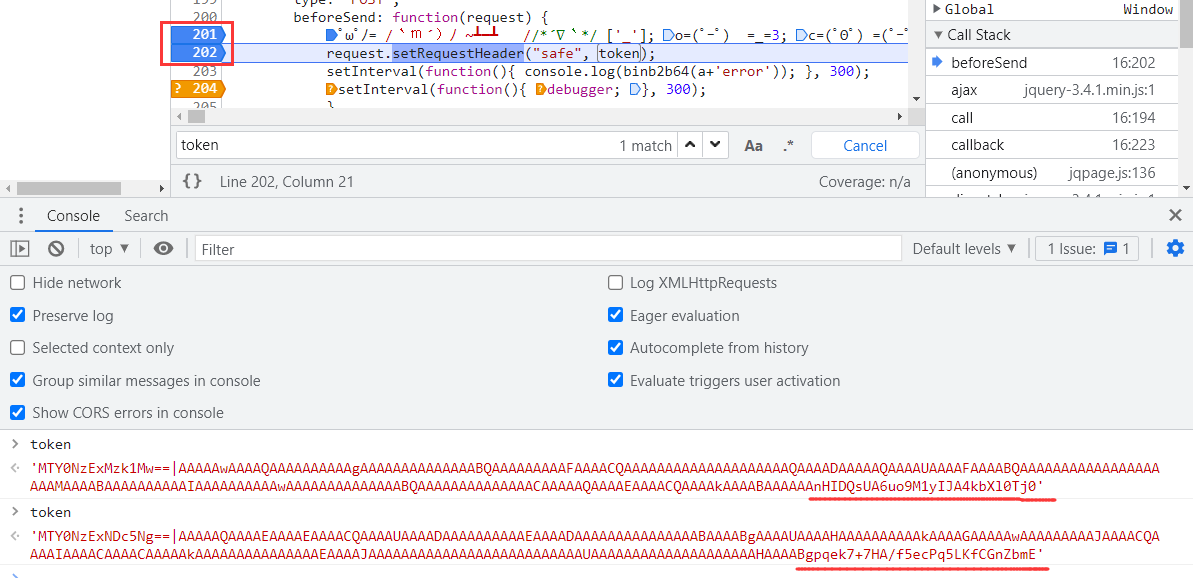This screenshot has width=1193, height=578.
Task: Go to previous search match arrow
Action: (x=690, y=145)
